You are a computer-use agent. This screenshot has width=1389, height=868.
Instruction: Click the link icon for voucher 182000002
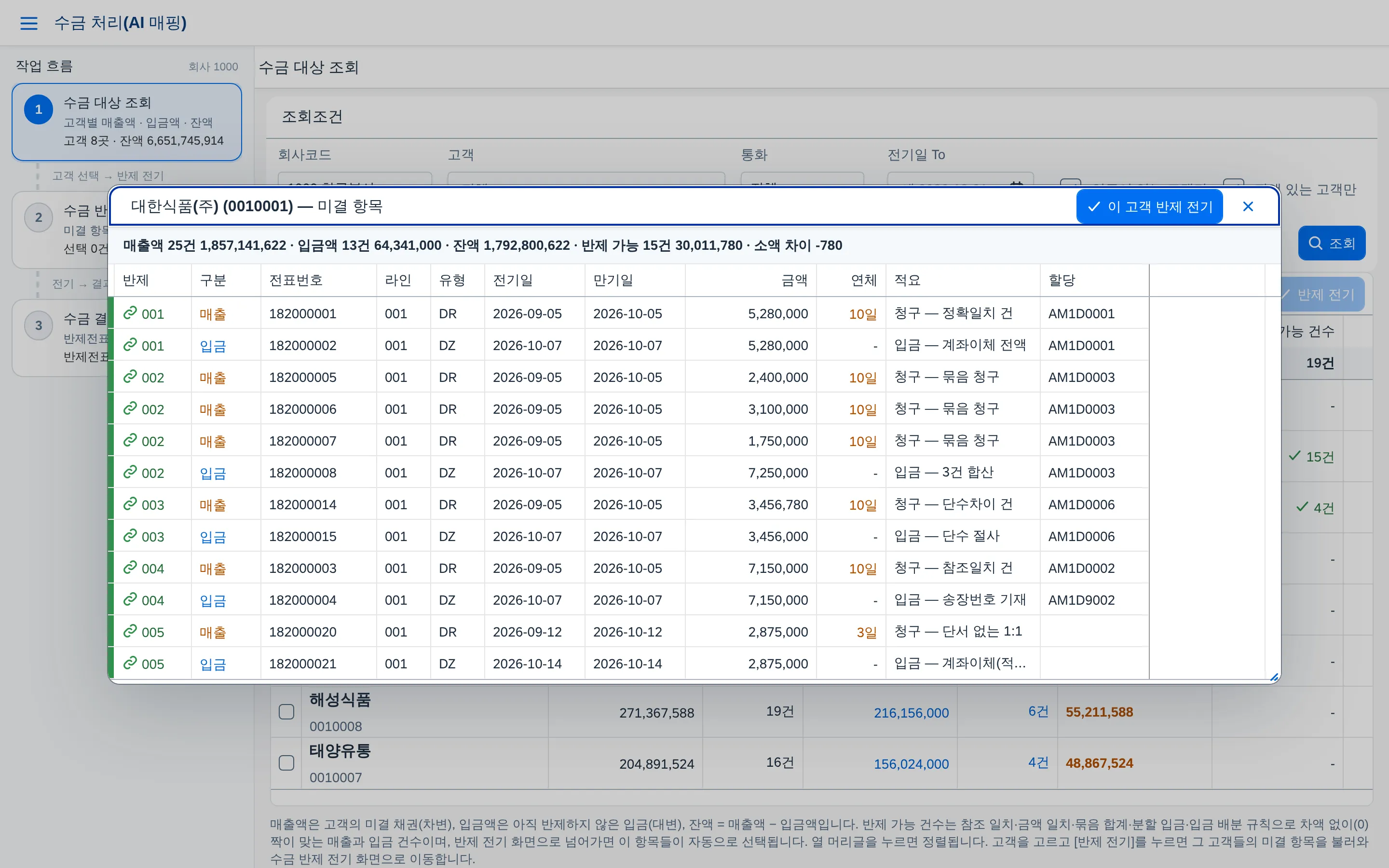(x=130, y=344)
